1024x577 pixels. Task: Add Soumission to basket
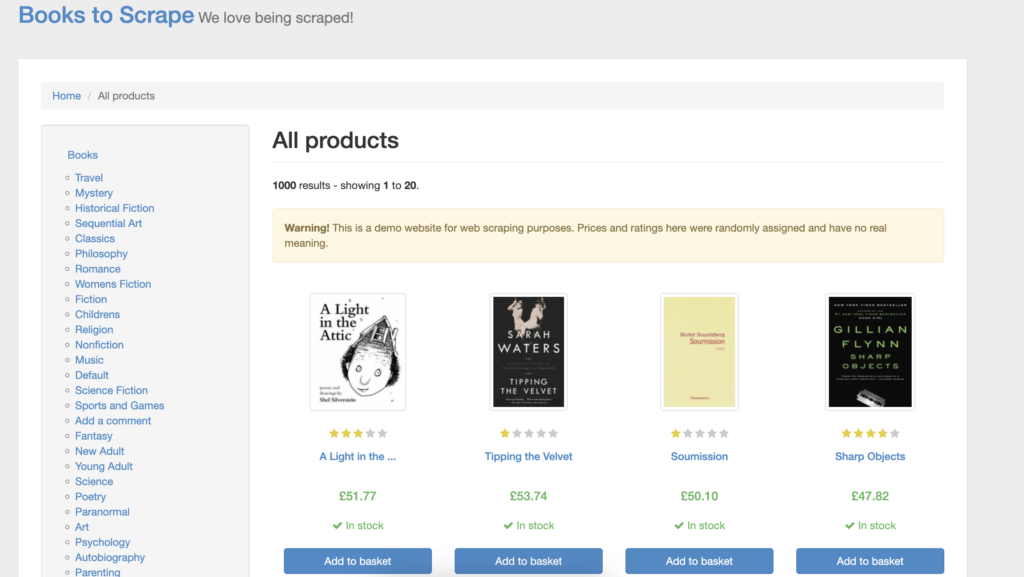[699, 561]
